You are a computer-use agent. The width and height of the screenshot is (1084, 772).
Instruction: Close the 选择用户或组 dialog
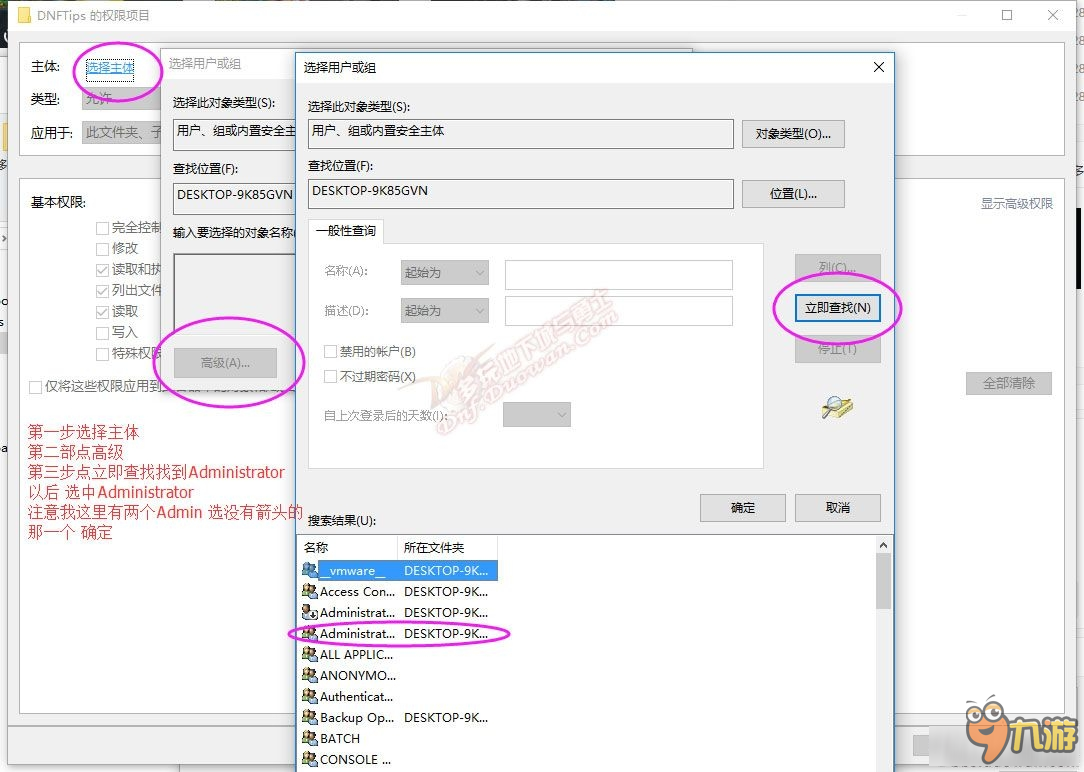tap(879, 67)
